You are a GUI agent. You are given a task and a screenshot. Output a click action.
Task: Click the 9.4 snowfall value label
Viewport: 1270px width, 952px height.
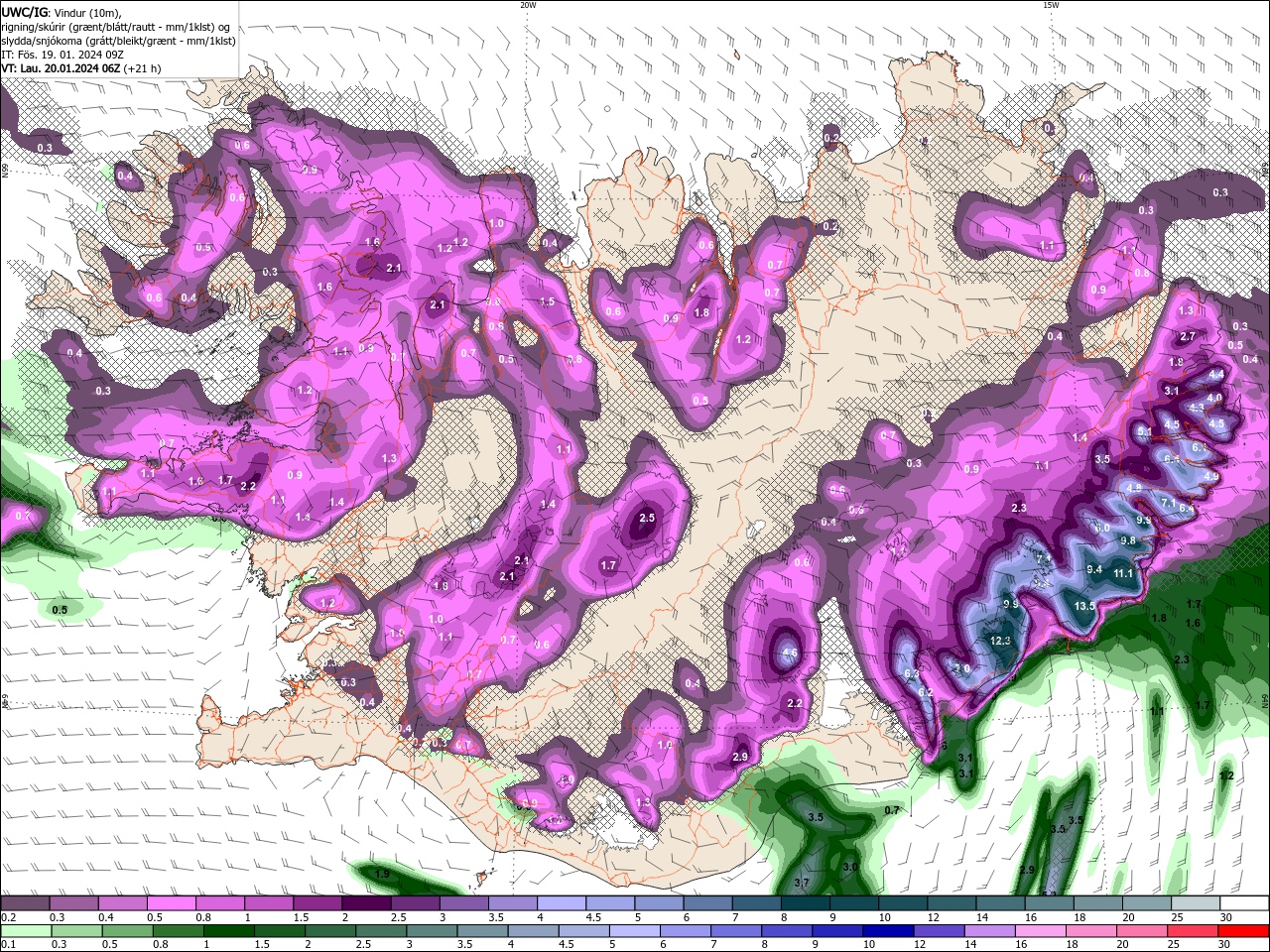[1094, 569]
